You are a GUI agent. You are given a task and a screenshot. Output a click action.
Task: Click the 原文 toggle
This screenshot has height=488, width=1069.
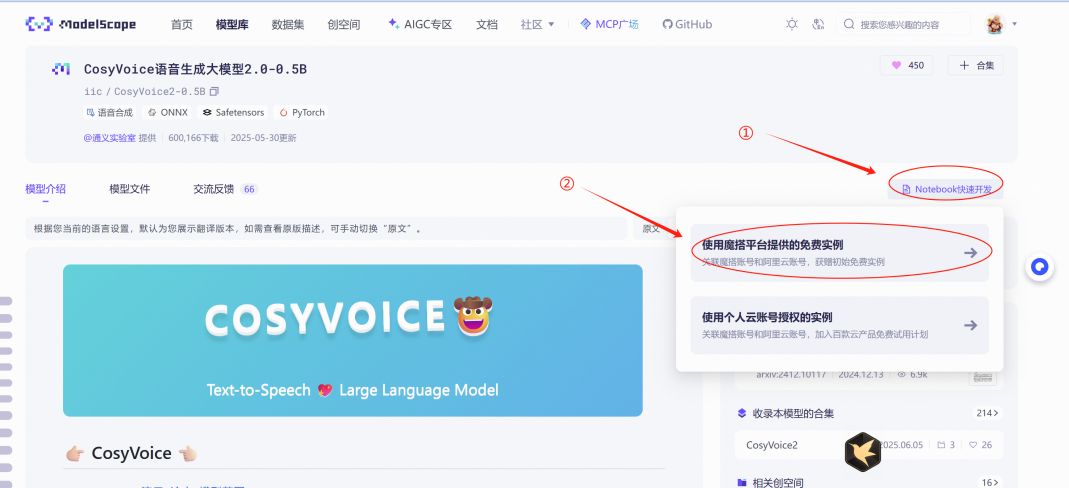click(651, 229)
